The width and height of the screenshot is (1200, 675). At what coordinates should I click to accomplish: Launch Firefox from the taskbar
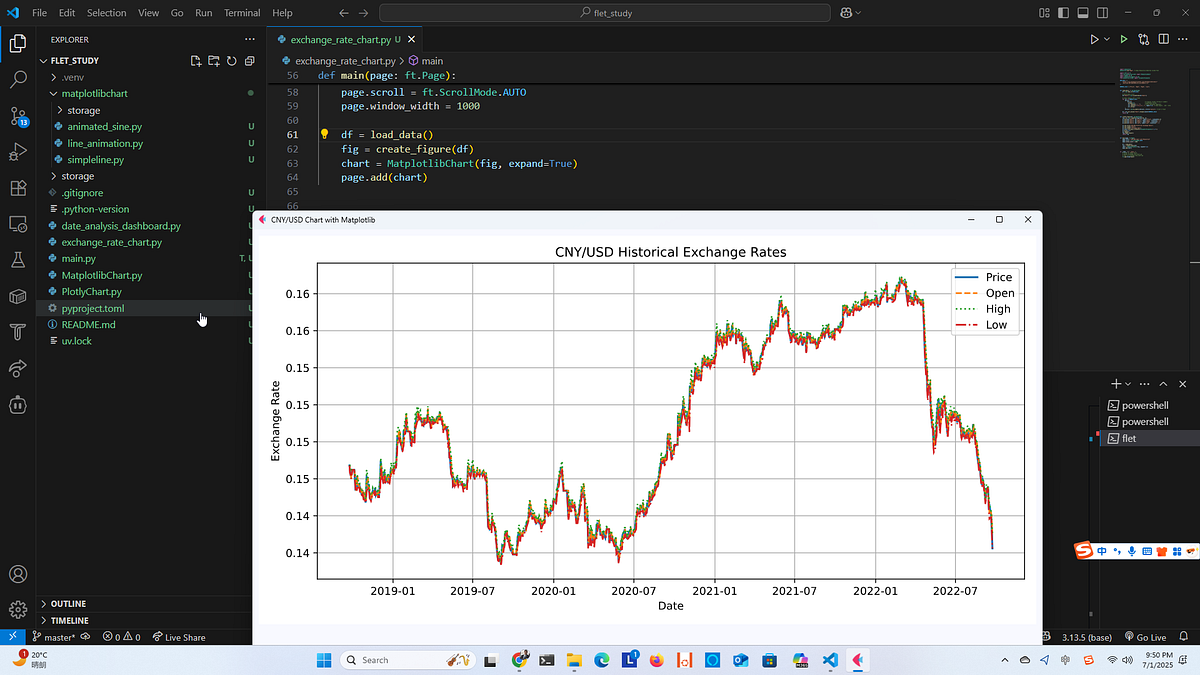pos(655,660)
